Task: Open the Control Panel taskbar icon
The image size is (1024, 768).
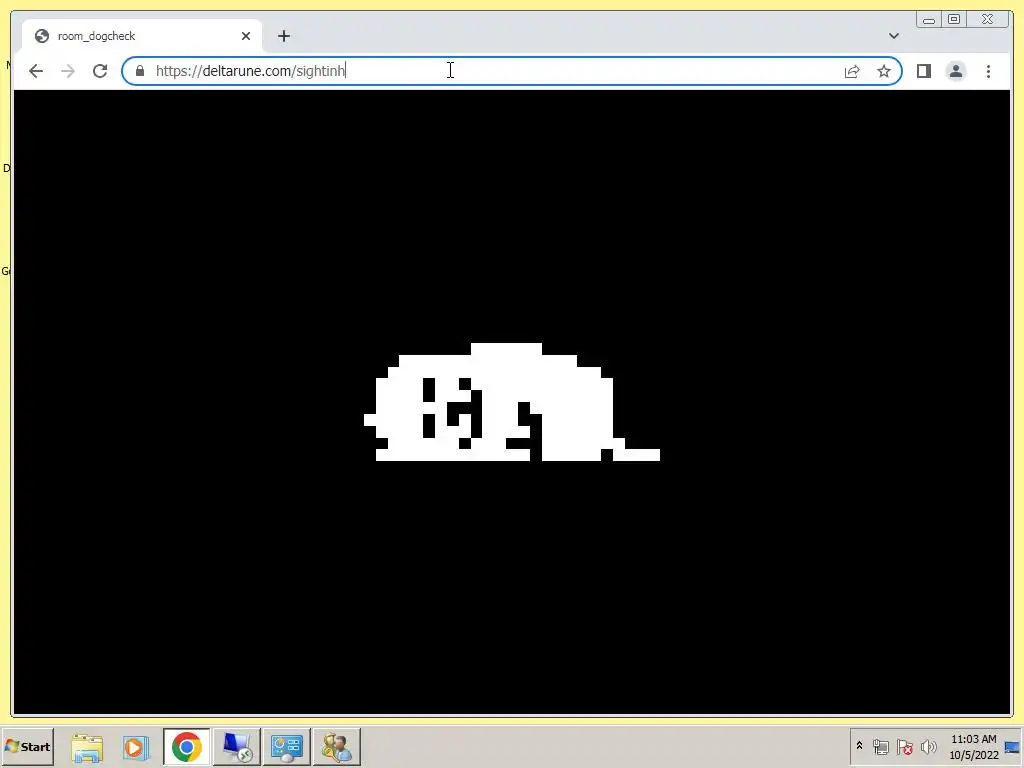Action: pyautogui.click(x=287, y=747)
